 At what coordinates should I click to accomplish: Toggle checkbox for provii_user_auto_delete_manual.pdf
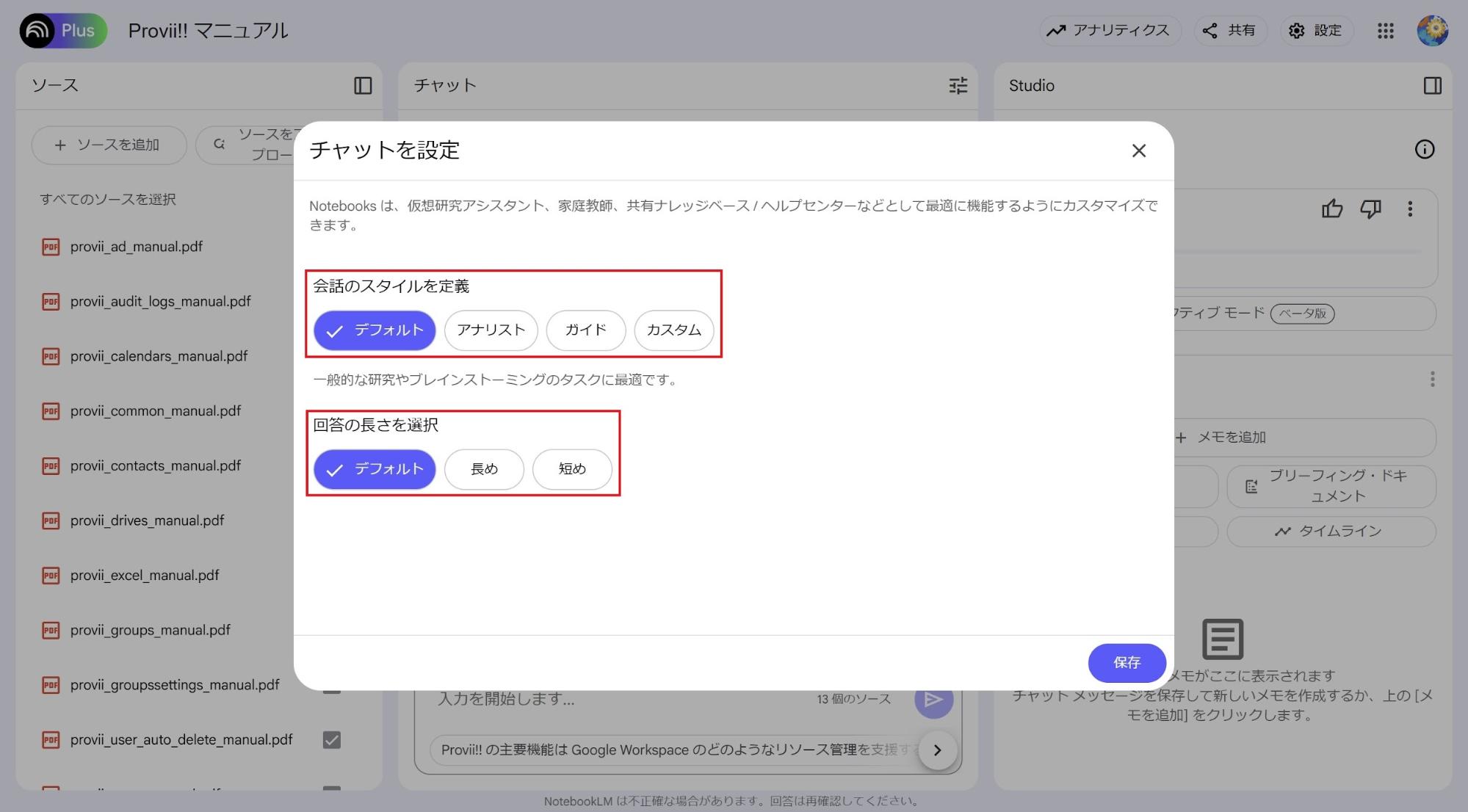coord(332,740)
